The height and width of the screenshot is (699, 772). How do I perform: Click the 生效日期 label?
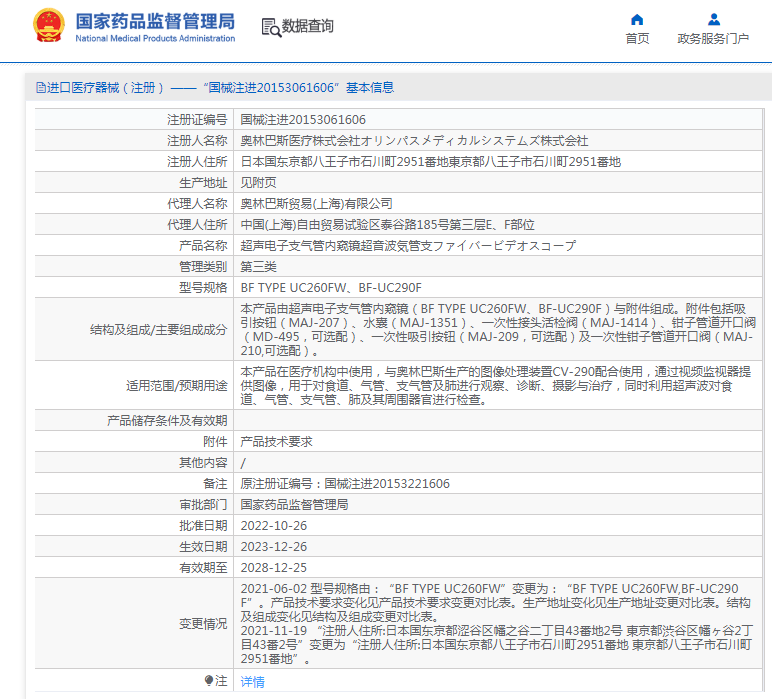click(203, 546)
